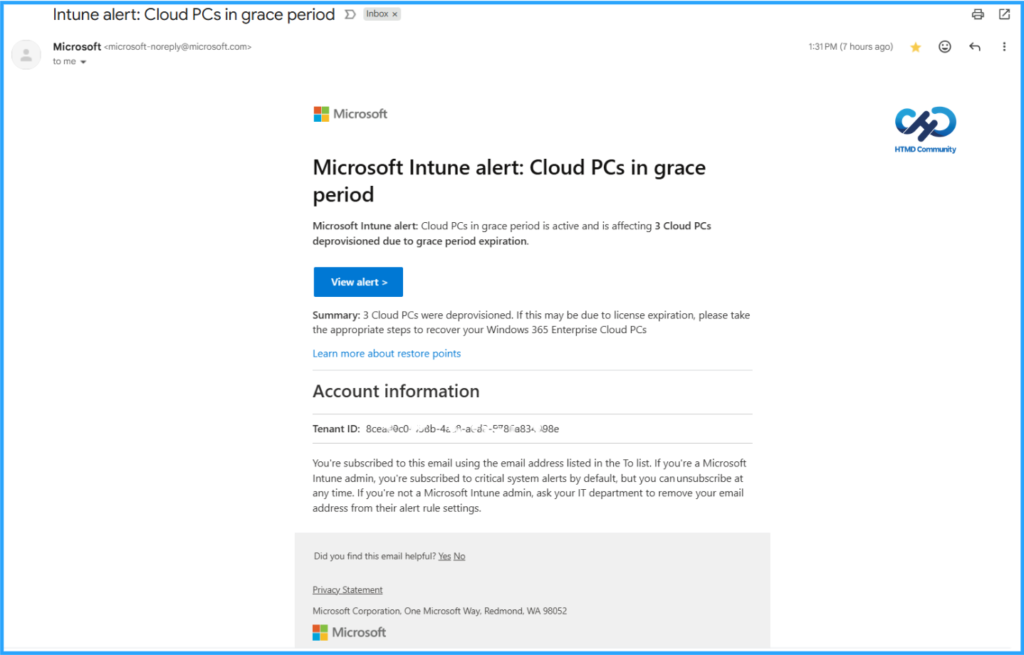Click the Microsoft logo in the footer
Image resolution: width=1024 pixels, height=655 pixels.
[x=347, y=632]
